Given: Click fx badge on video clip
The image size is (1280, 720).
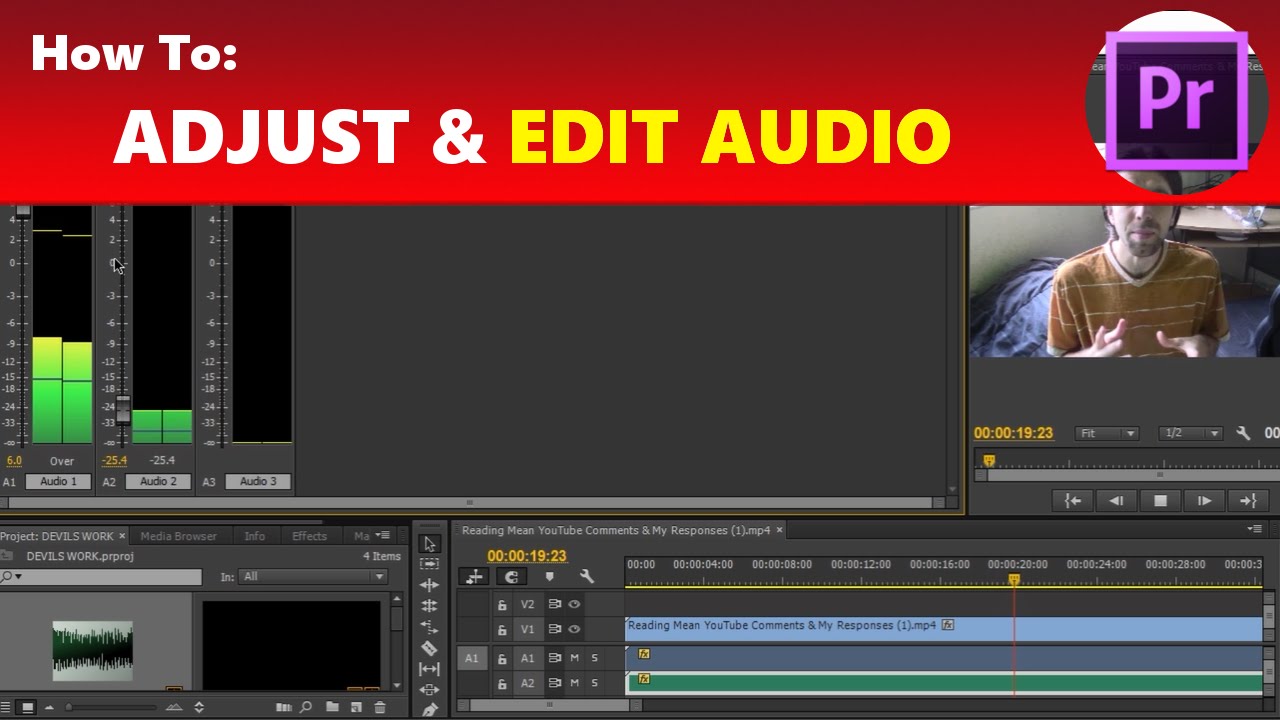Looking at the screenshot, I should tap(948, 625).
